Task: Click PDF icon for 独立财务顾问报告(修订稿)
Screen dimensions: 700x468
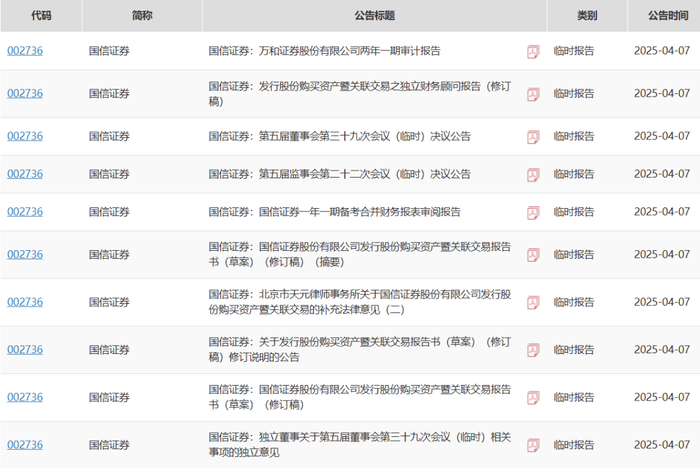Action: (533, 93)
